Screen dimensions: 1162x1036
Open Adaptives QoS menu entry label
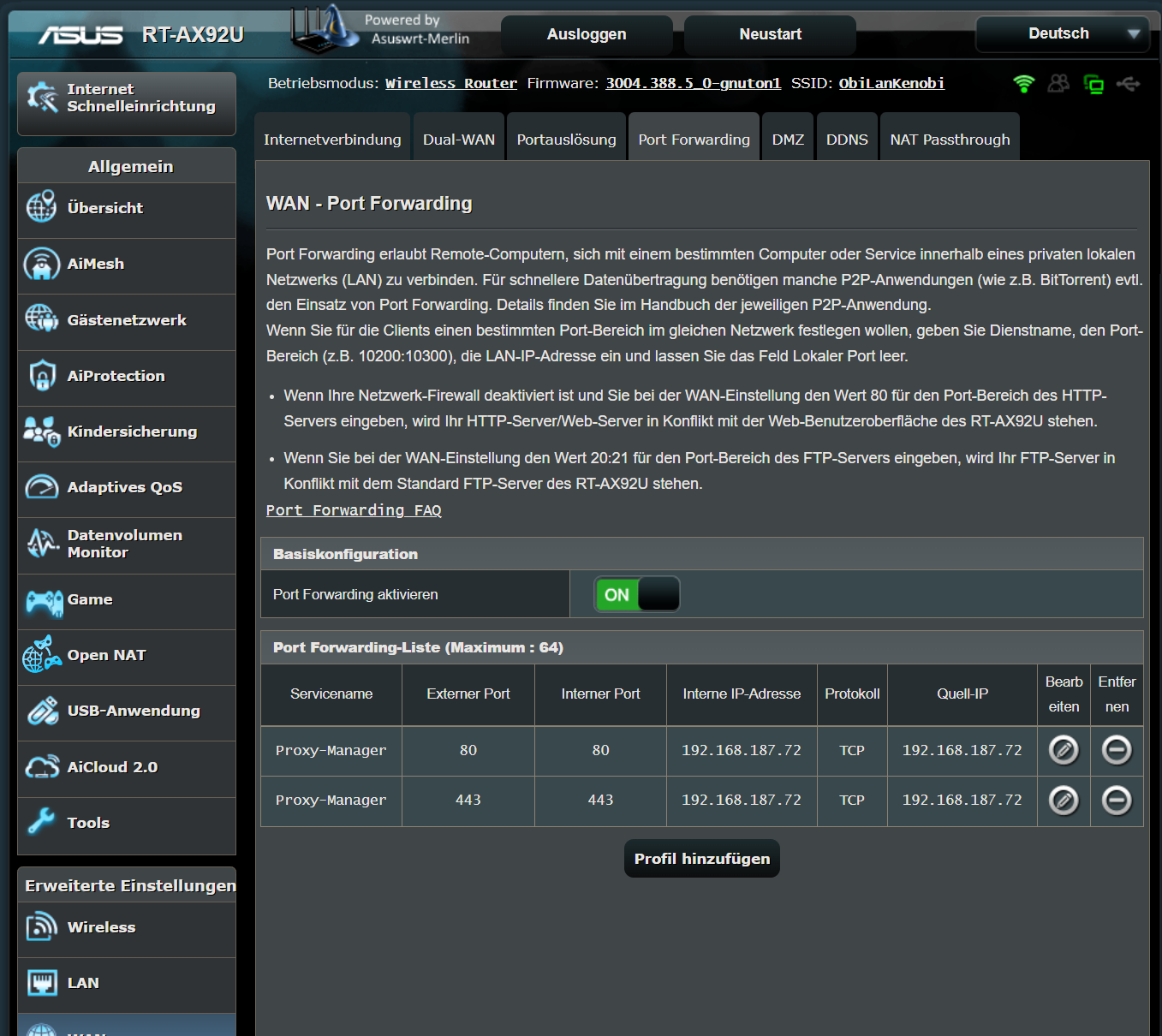tap(125, 487)
